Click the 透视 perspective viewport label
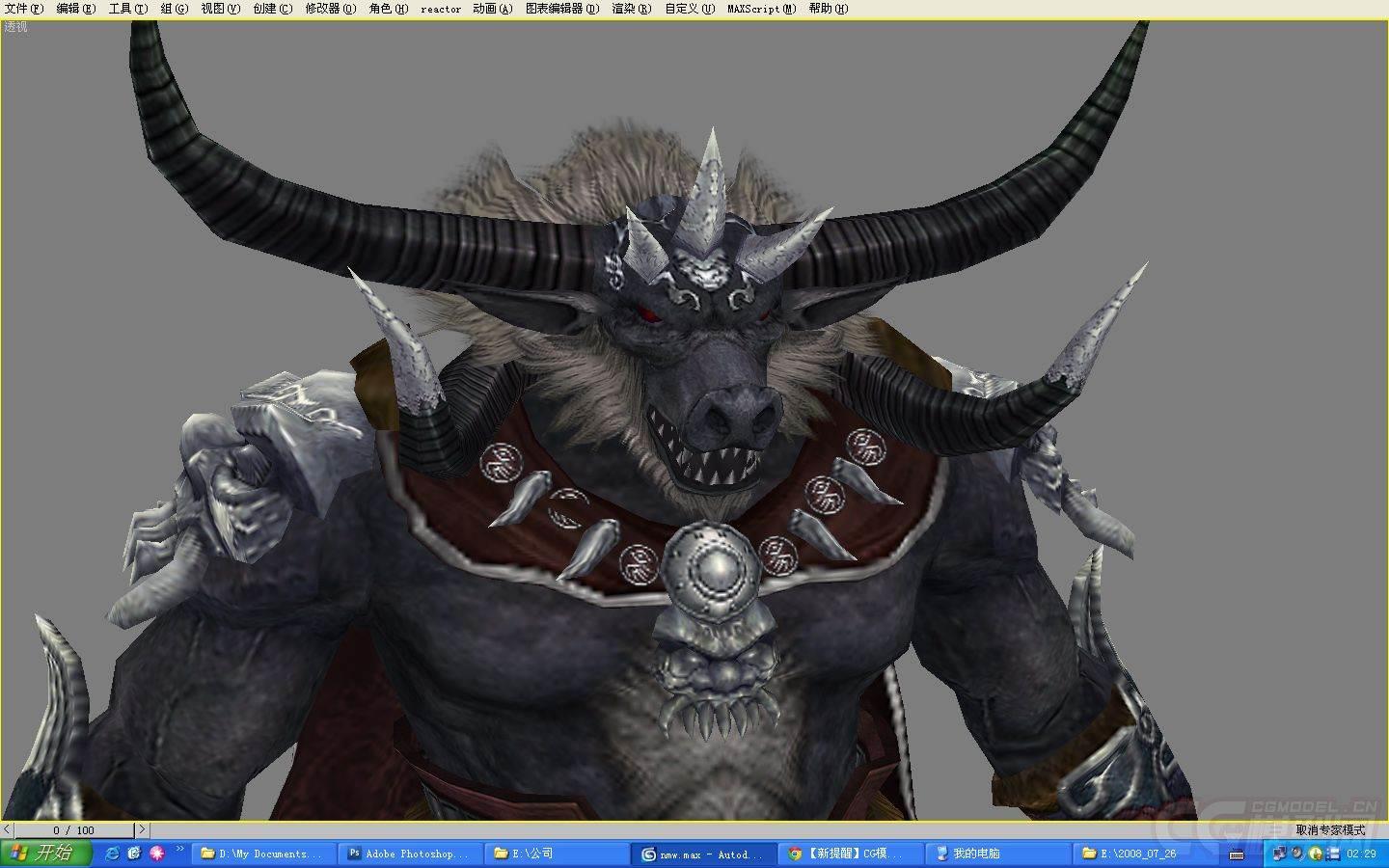 pos(15,27)
